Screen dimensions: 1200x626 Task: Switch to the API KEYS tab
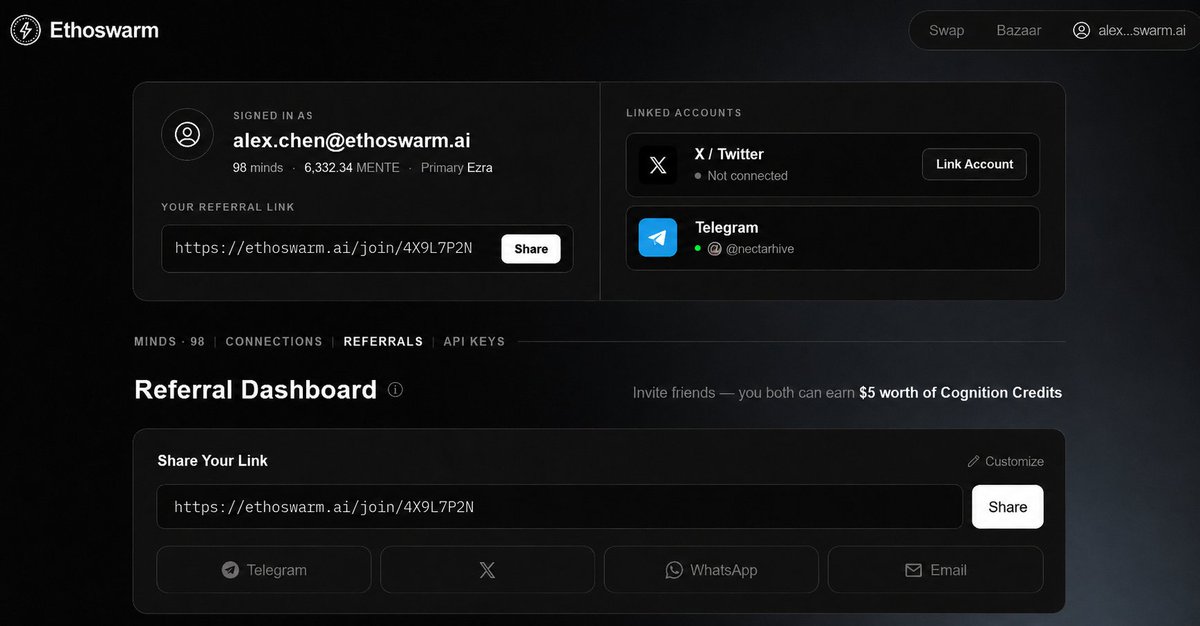coord(474,342)
